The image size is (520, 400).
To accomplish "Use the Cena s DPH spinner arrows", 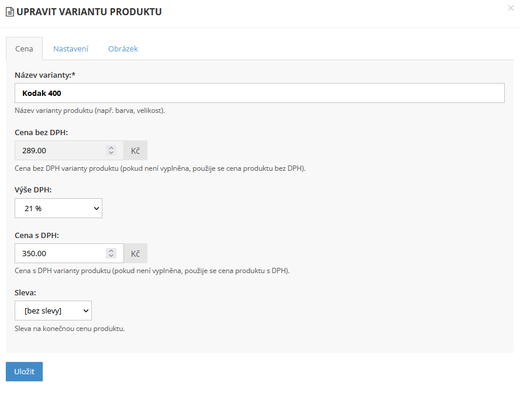I will [x=111, y=253].
